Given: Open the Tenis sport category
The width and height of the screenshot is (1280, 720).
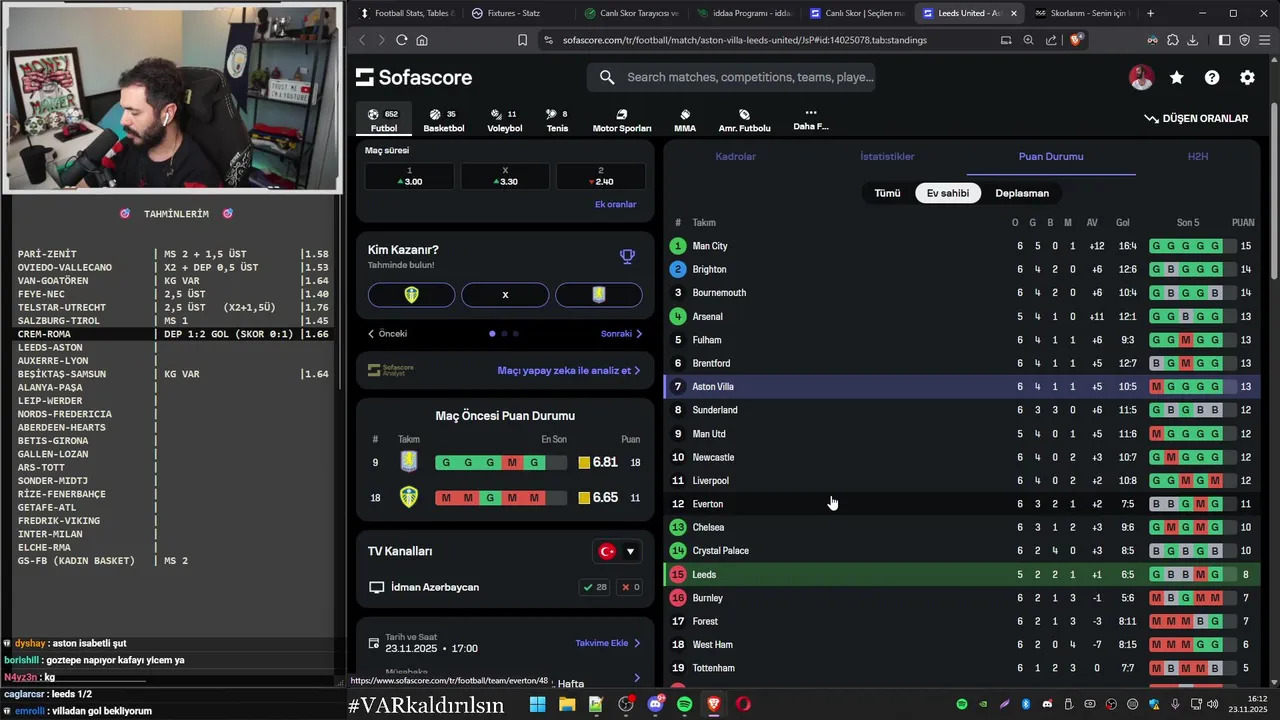Looking at the screenshot, I should coord(557,120).
